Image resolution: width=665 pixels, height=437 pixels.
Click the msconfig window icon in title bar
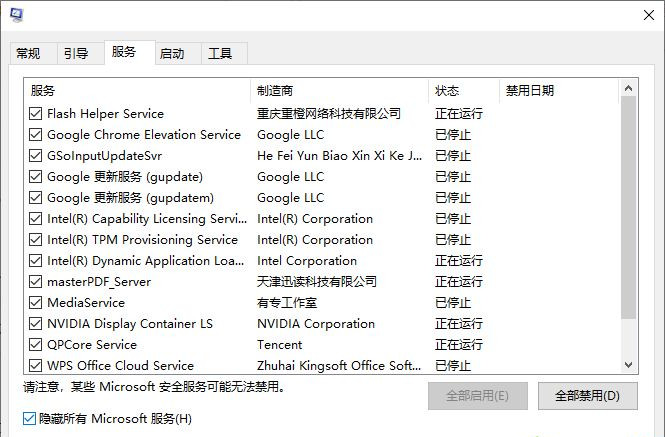click(x=17, y=15)
